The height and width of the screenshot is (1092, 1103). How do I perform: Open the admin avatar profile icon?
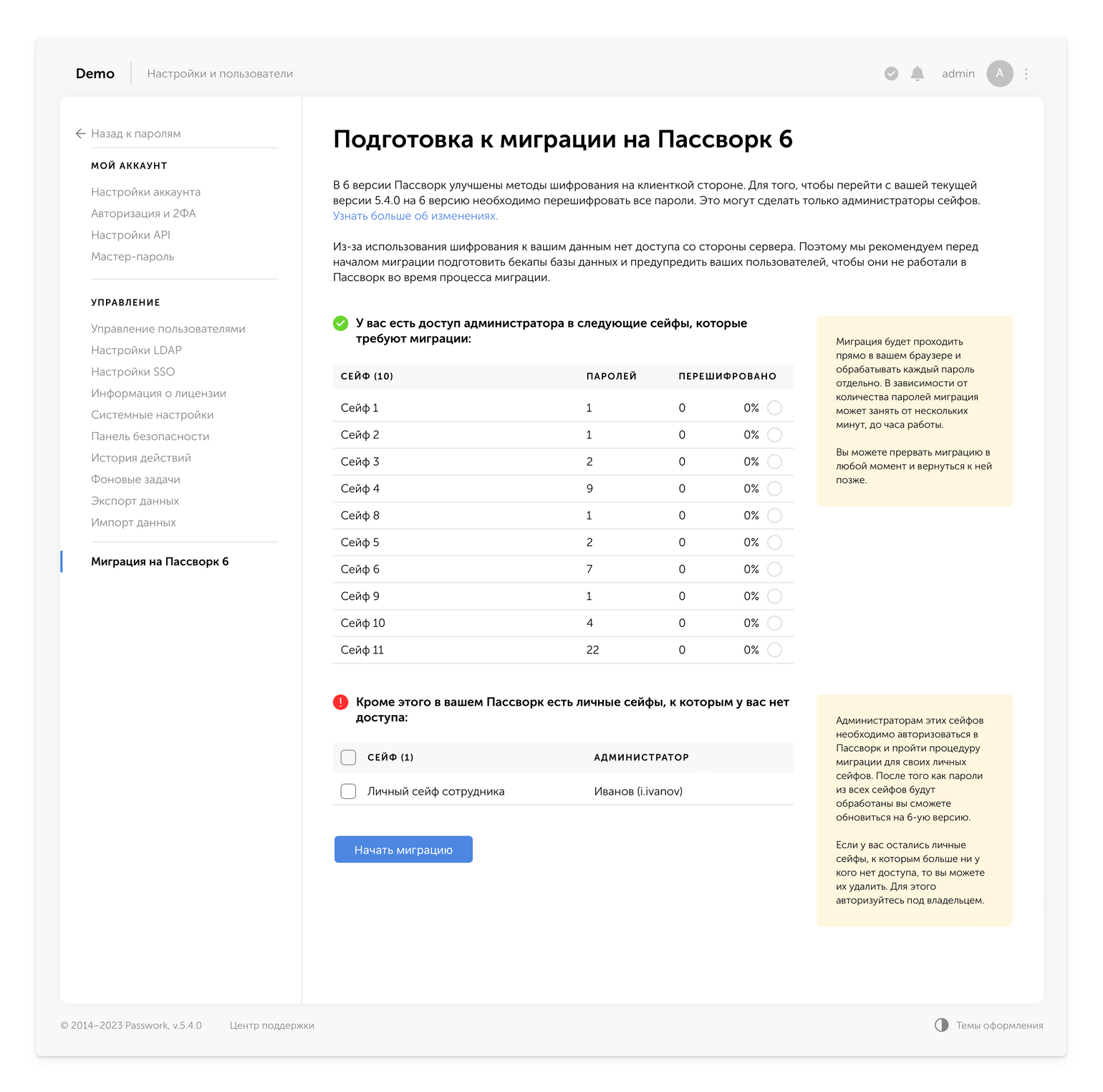click(x=1000, y=73)
